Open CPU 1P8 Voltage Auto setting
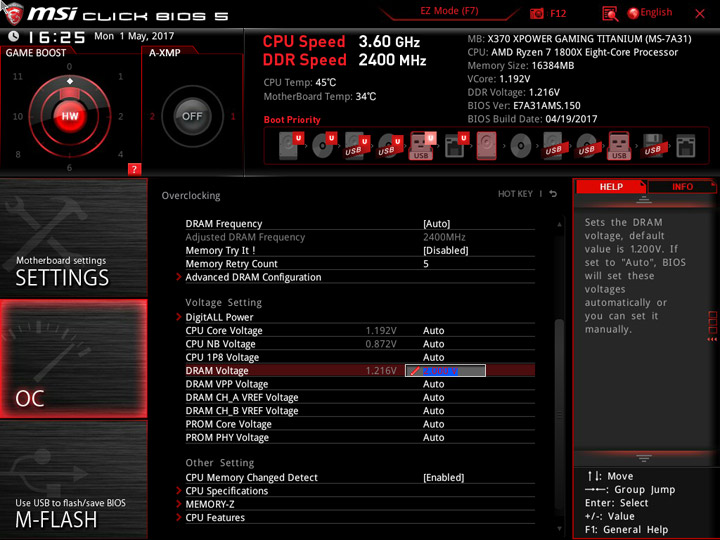This screenshot has height=540, width=720. point(433,357)
